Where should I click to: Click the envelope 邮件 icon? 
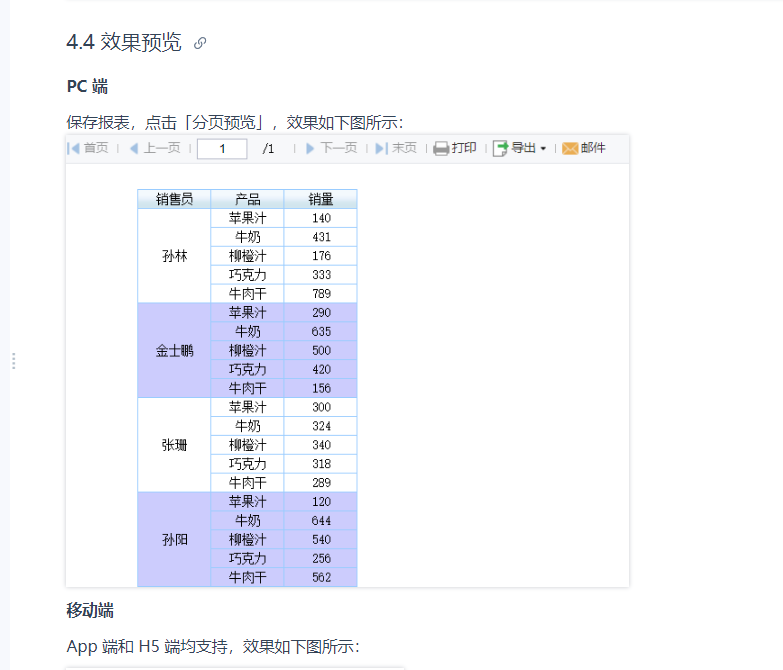click(x=570, y=148)
